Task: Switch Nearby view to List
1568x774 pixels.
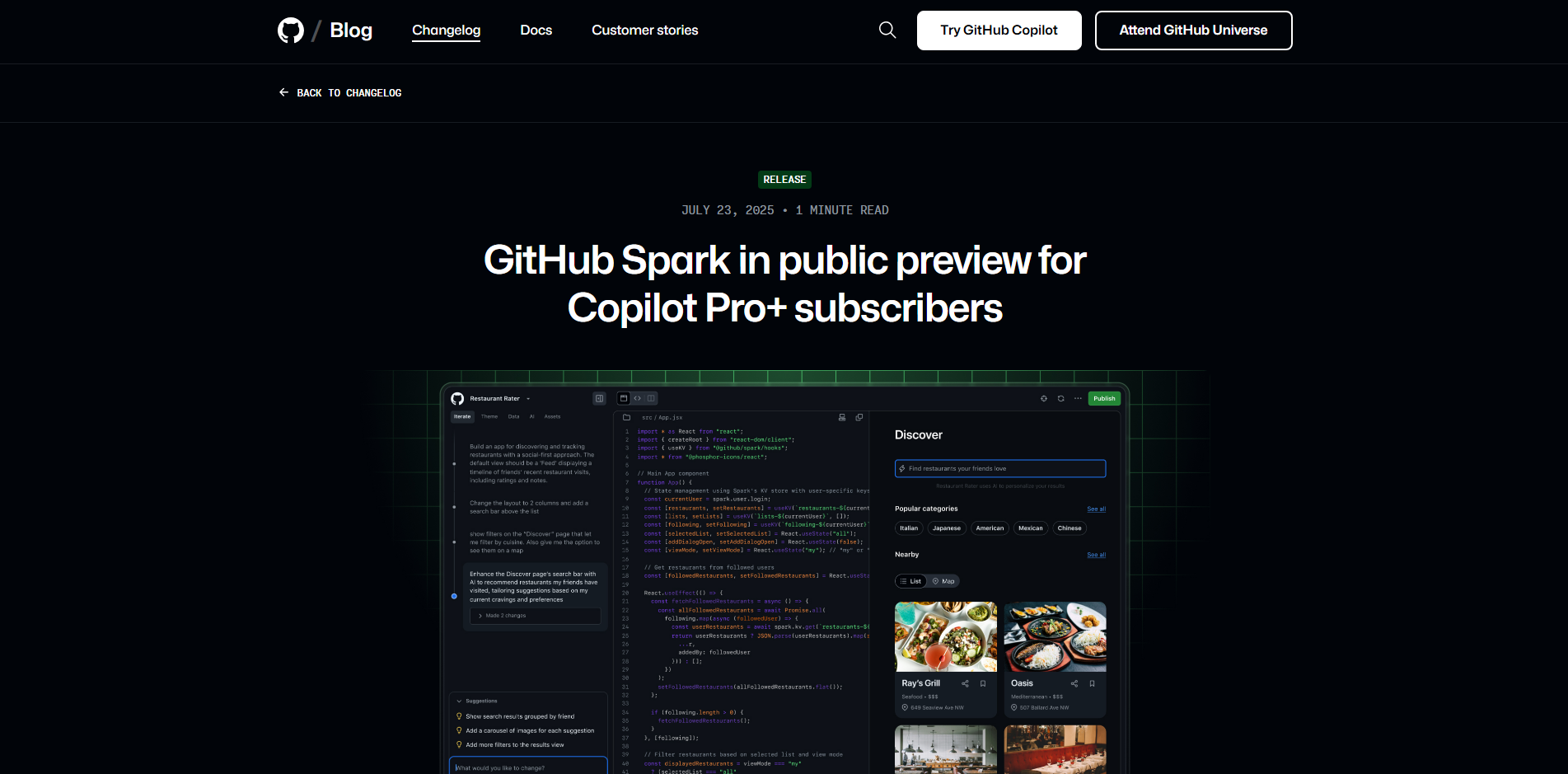Action: tap(911, 582)
